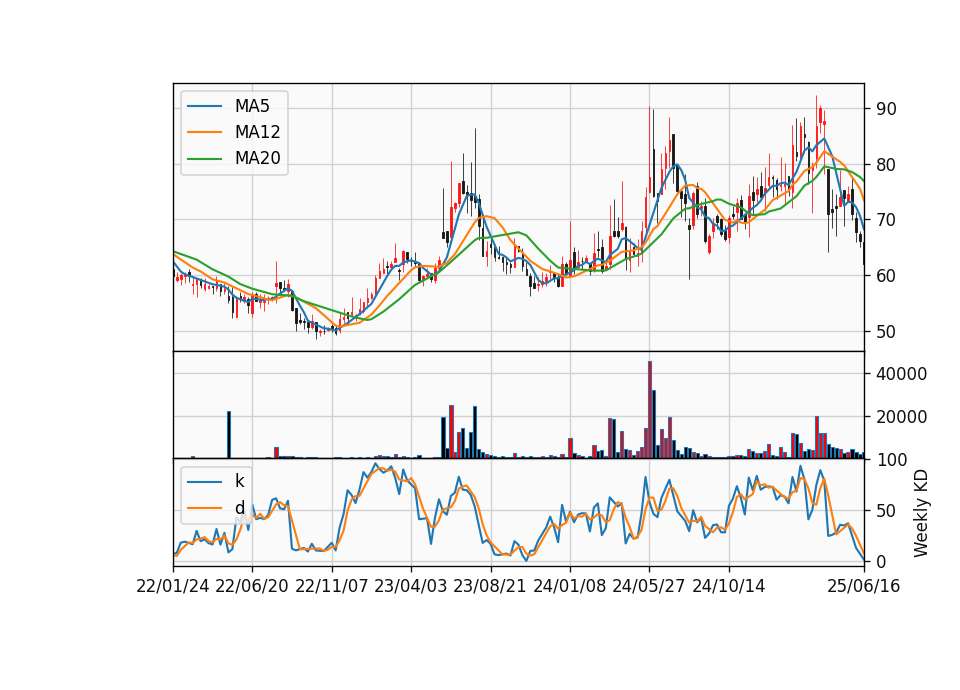This screenshot has height=690, width=960.
Task: Click the isolated volume bar before 22/06/20
Action: (x=229, y=435)
